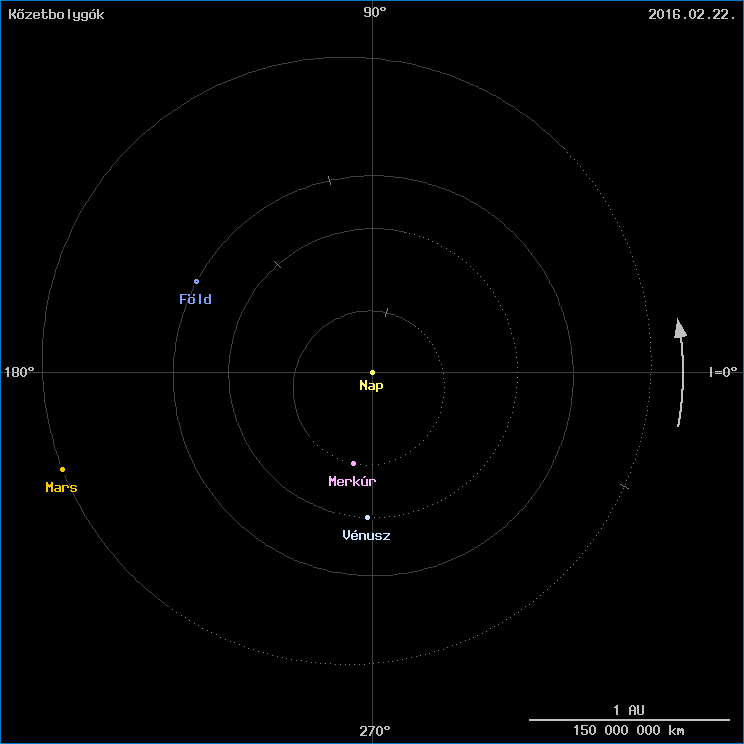Click the blue Earth planet dot
744x744 pixels.
point(196,281)
